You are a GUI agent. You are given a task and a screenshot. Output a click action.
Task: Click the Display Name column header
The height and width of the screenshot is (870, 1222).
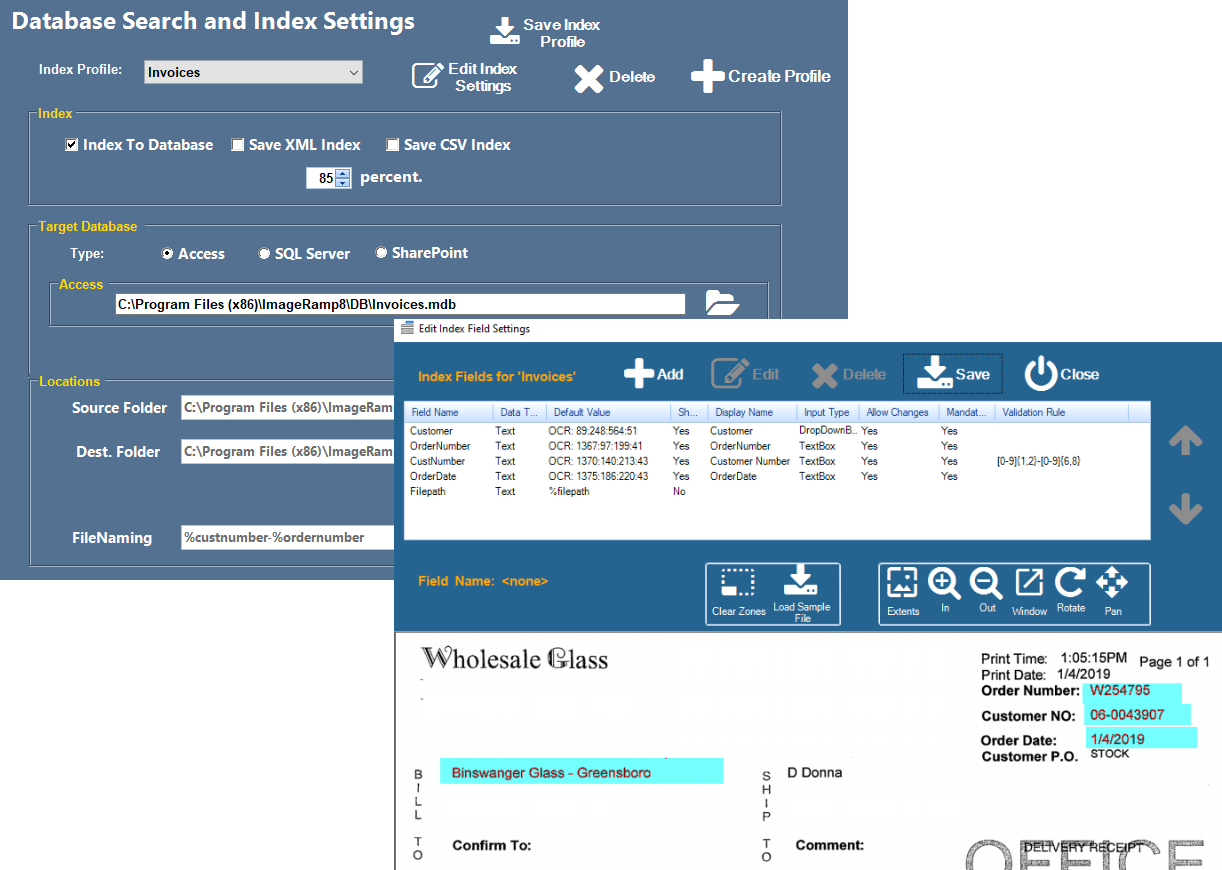tap(752, 412)
